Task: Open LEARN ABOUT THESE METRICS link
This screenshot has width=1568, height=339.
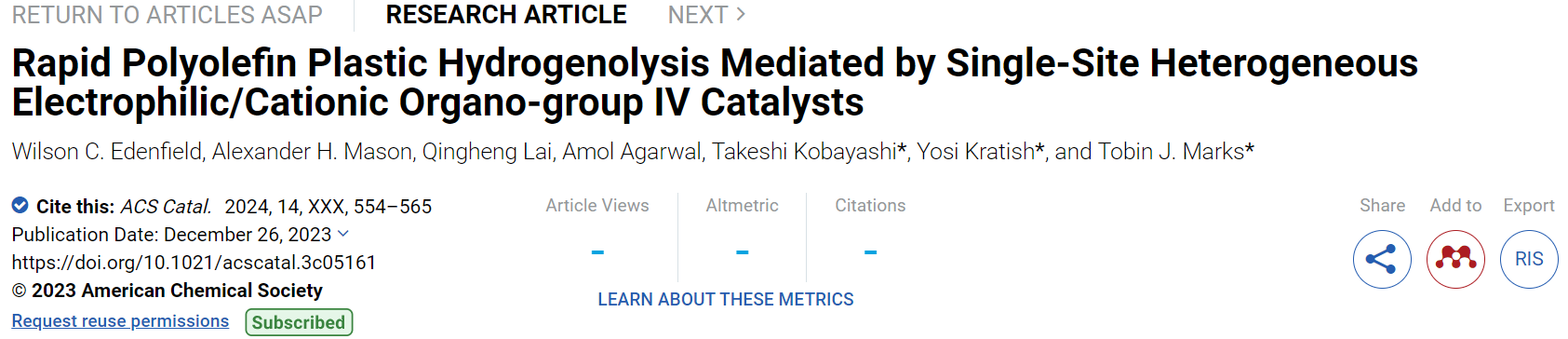Action: click(726, 300)
